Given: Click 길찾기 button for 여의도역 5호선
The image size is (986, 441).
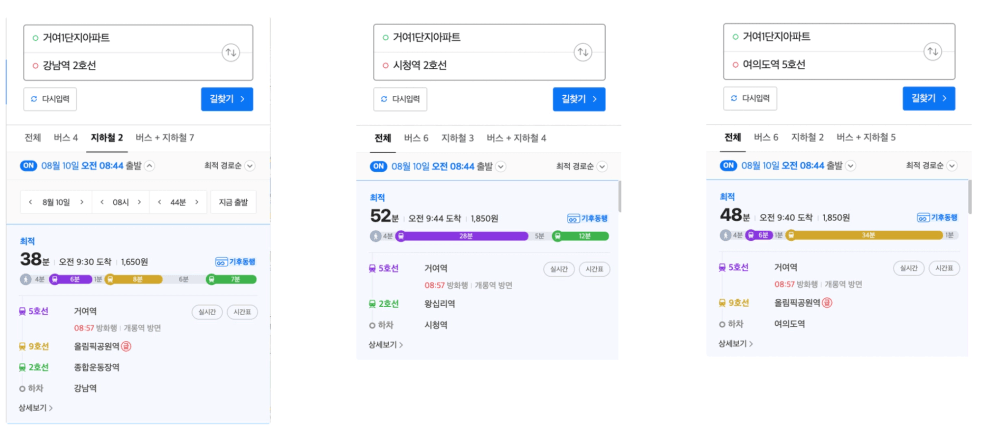Looking at the screenshot, I should point(929,98).
